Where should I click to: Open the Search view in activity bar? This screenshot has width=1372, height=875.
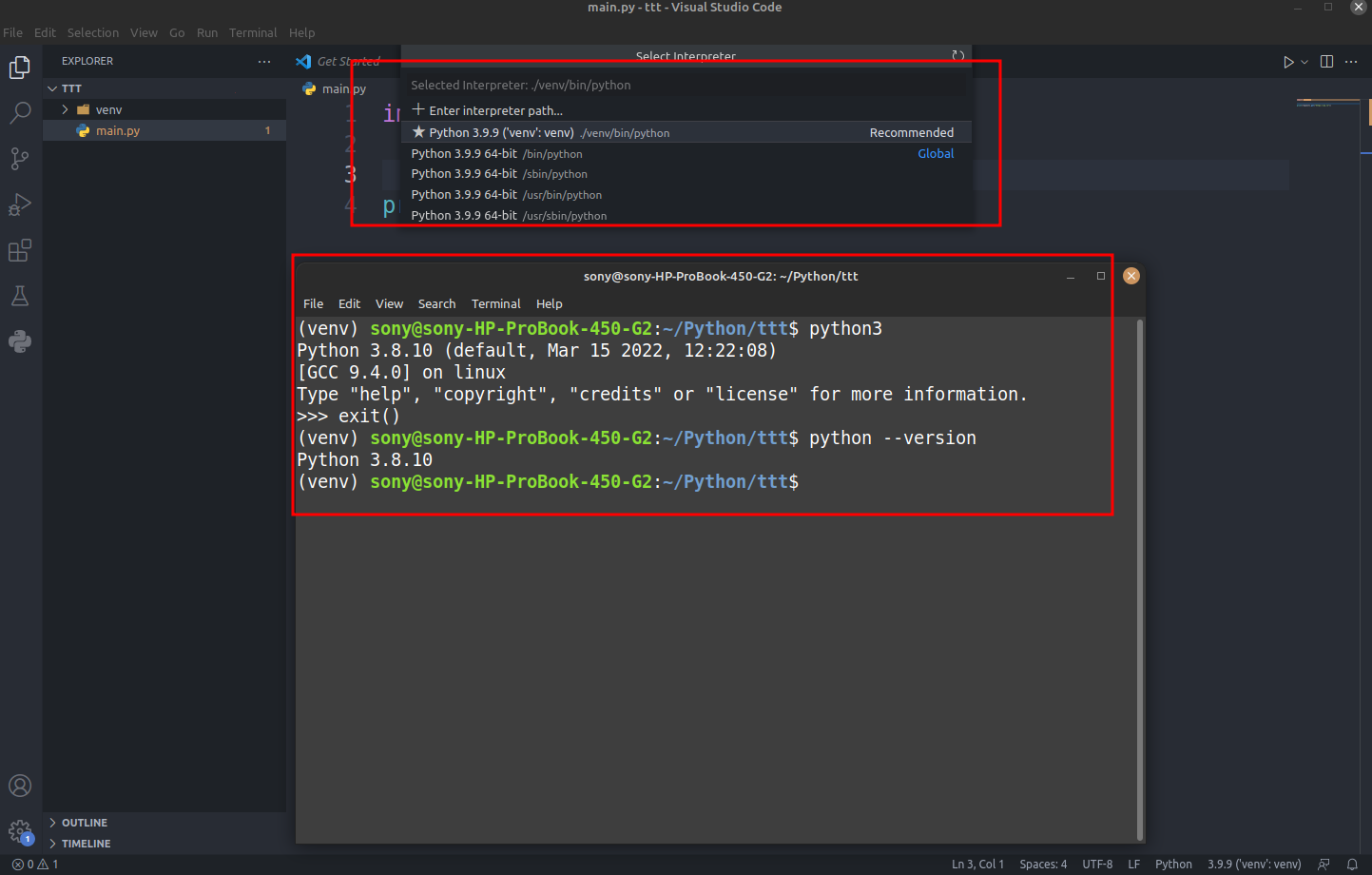point(20,113)
